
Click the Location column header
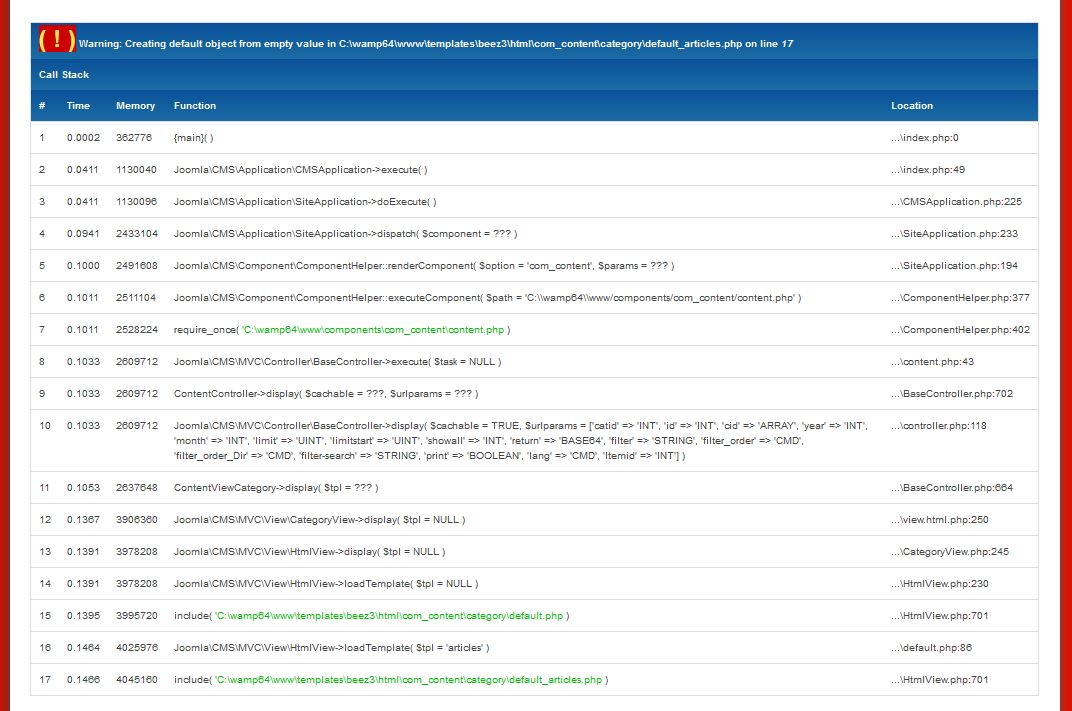click(911, 106)
